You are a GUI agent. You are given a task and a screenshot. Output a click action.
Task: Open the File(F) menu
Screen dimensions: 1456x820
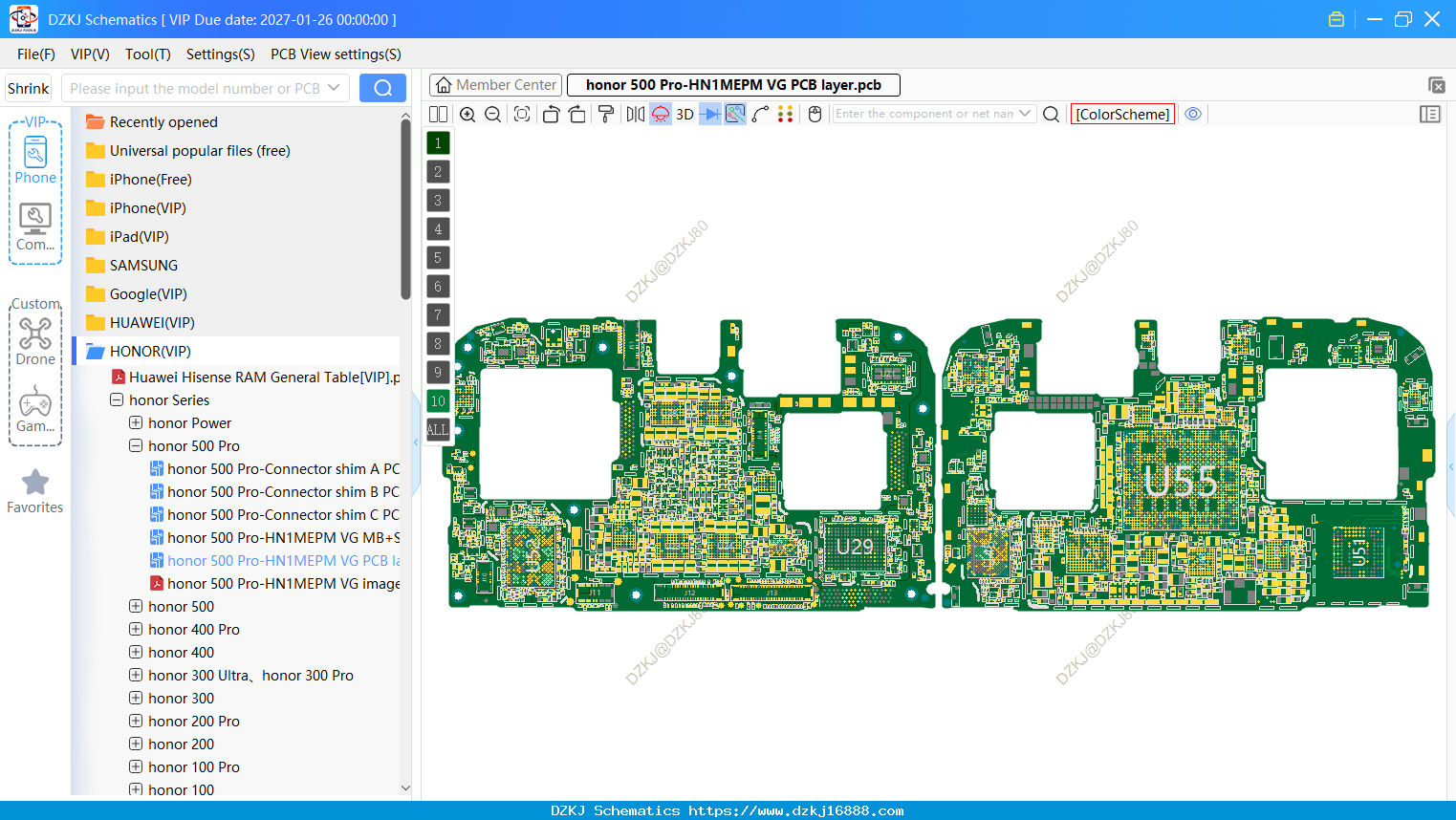36,54
